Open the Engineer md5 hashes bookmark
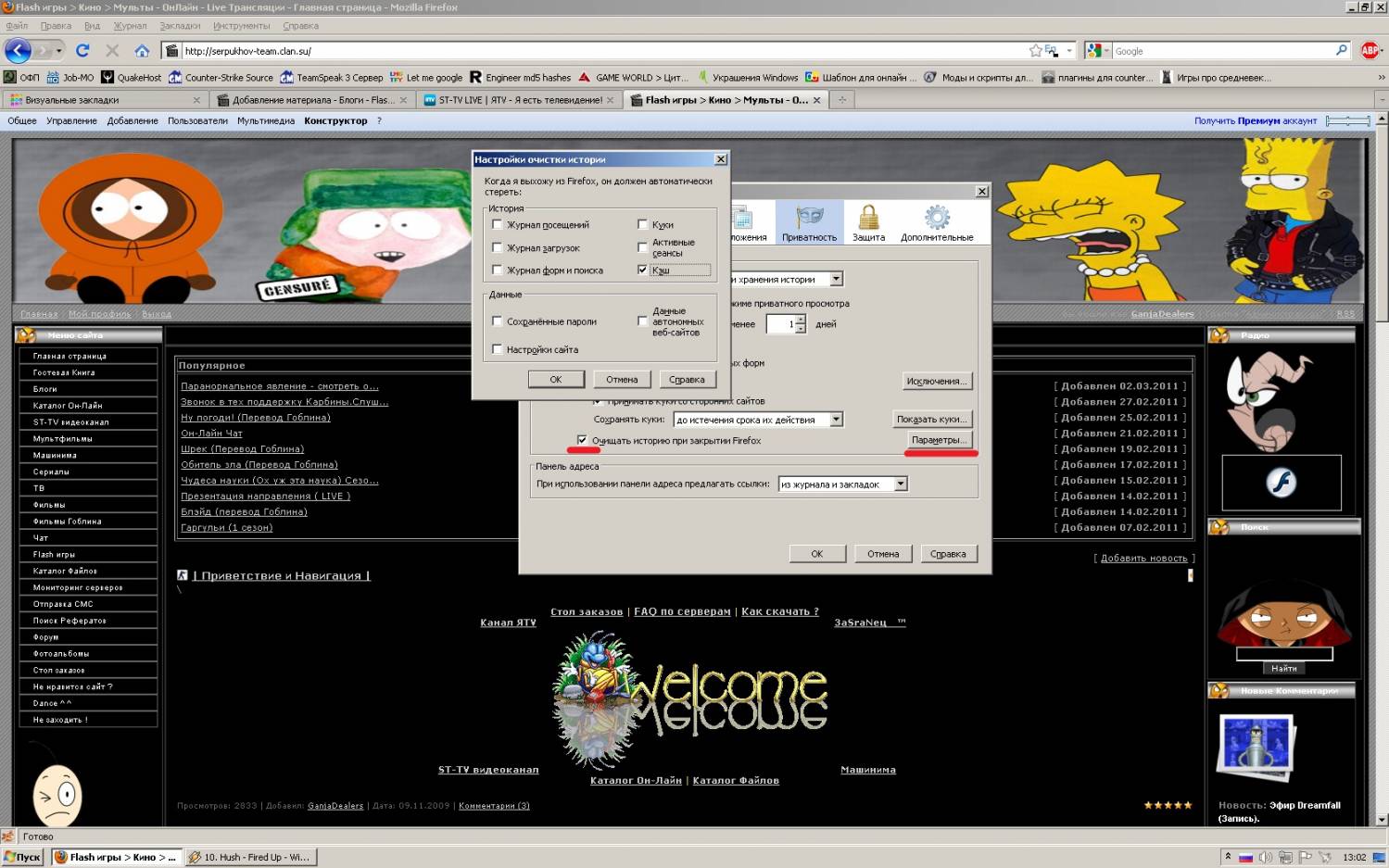Screen dimensions: 1389x868 520,77
